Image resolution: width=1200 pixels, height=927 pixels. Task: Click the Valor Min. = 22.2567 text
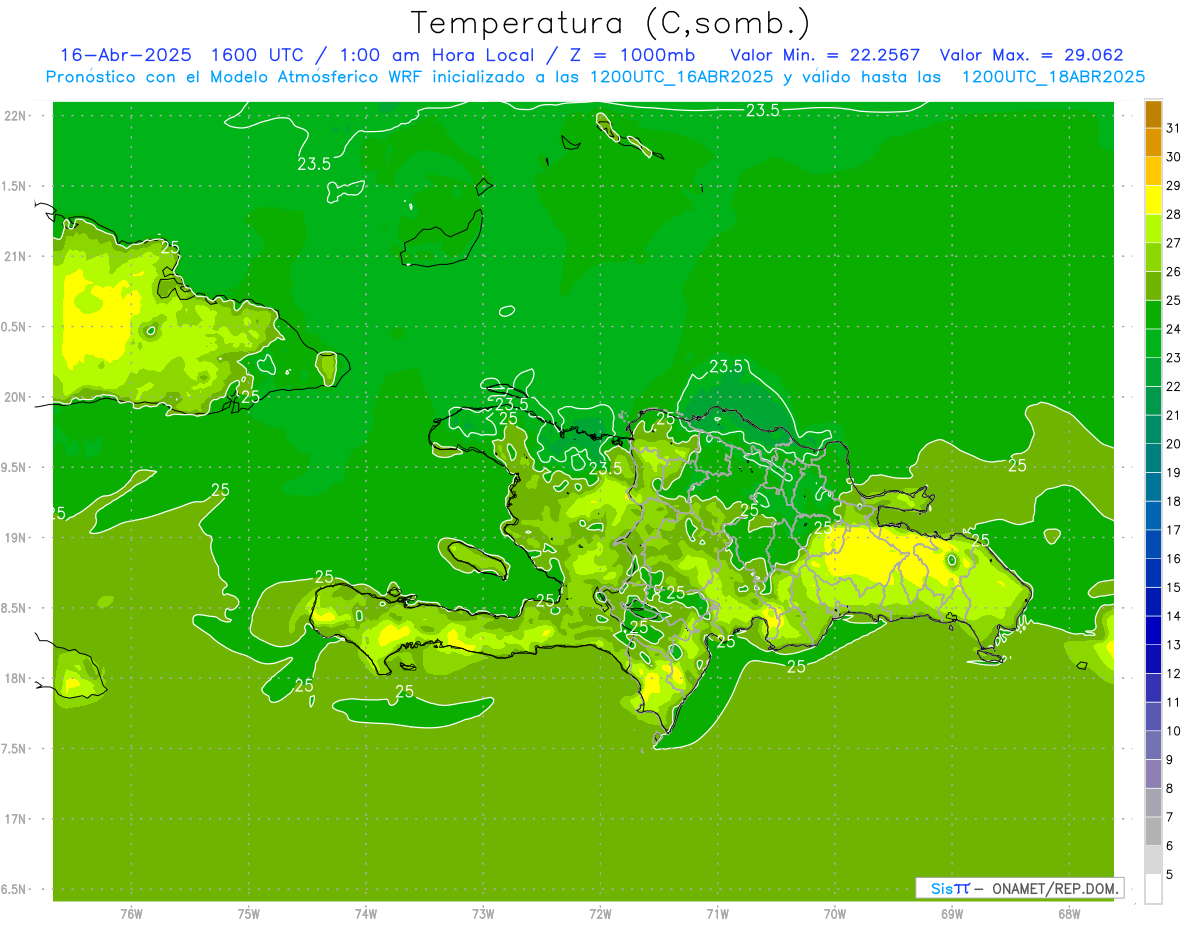pos(825,55)
